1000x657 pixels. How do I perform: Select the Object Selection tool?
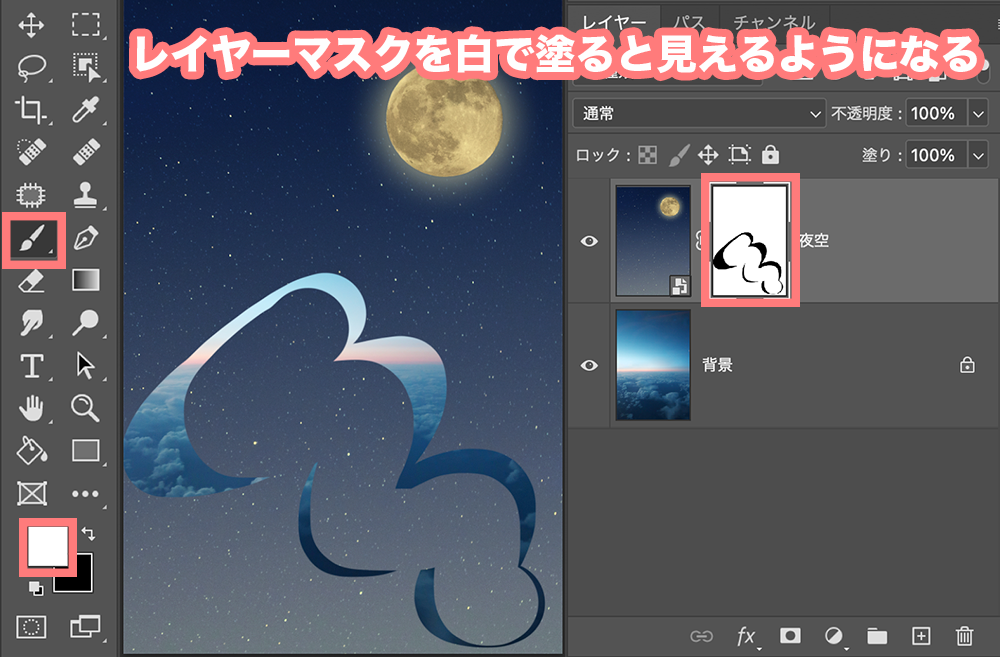pos(85,67)
